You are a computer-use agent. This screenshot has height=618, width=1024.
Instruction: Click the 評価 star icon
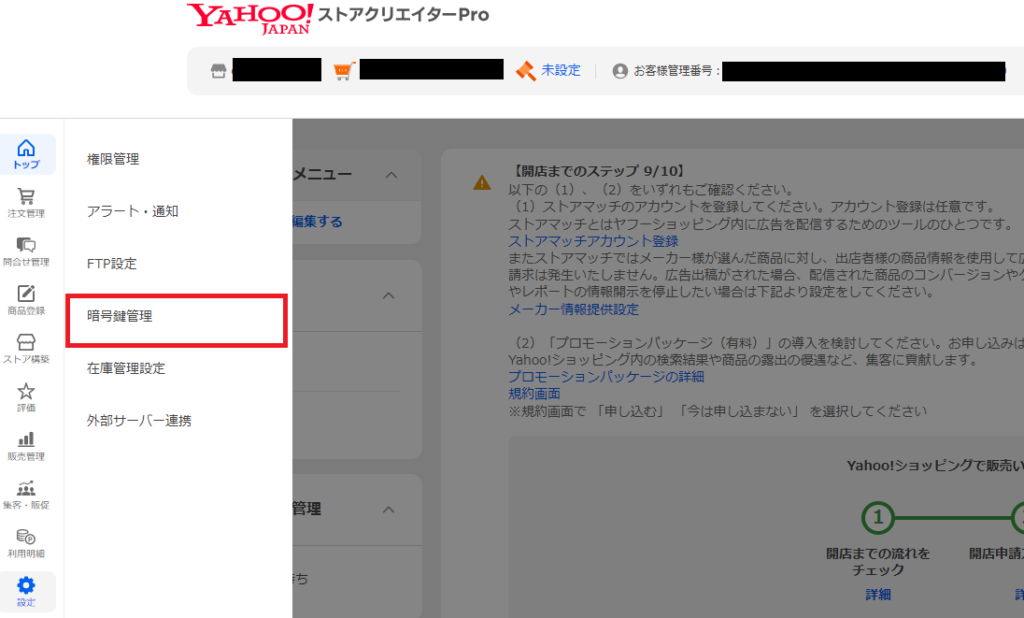pos(27,395)
